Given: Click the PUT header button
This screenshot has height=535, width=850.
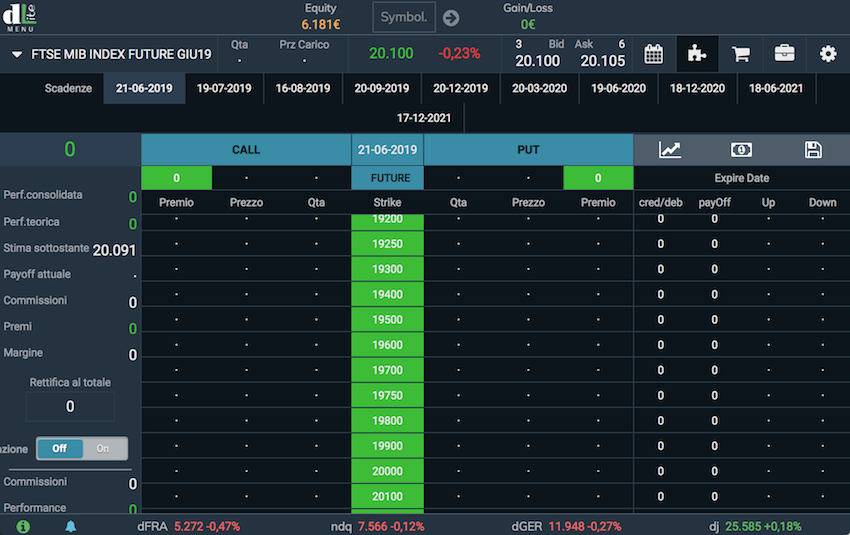Looking at the screenshot, I should coord(529,150).
